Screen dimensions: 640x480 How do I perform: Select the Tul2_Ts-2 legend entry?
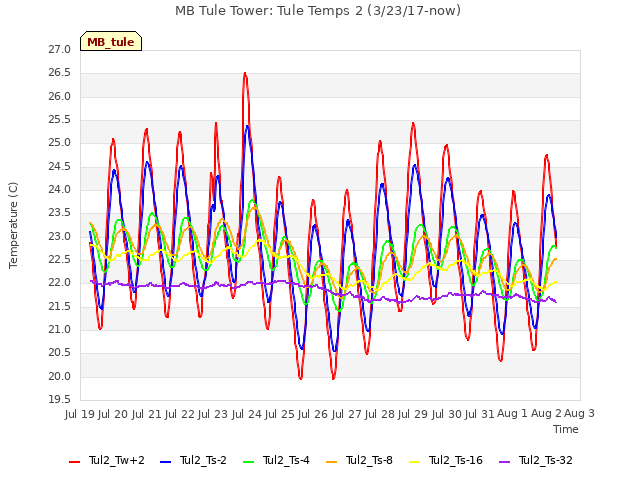click(193, 461)
